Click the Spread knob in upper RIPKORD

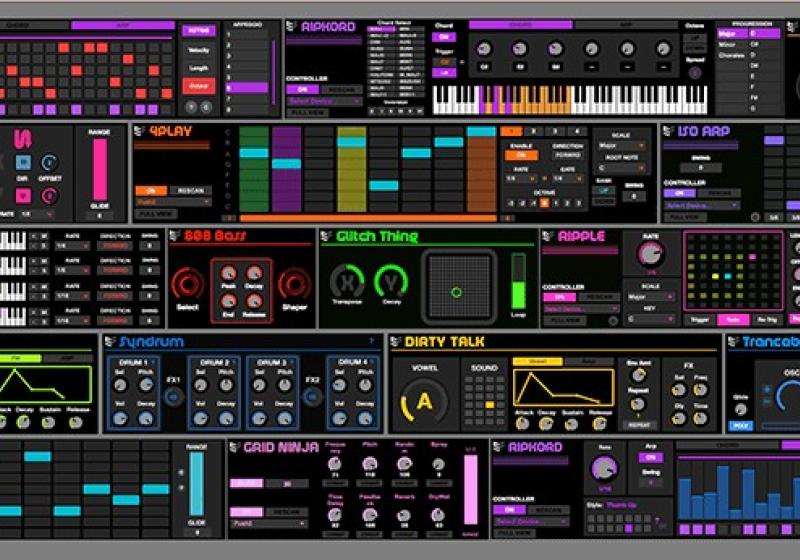click(694, 73)
